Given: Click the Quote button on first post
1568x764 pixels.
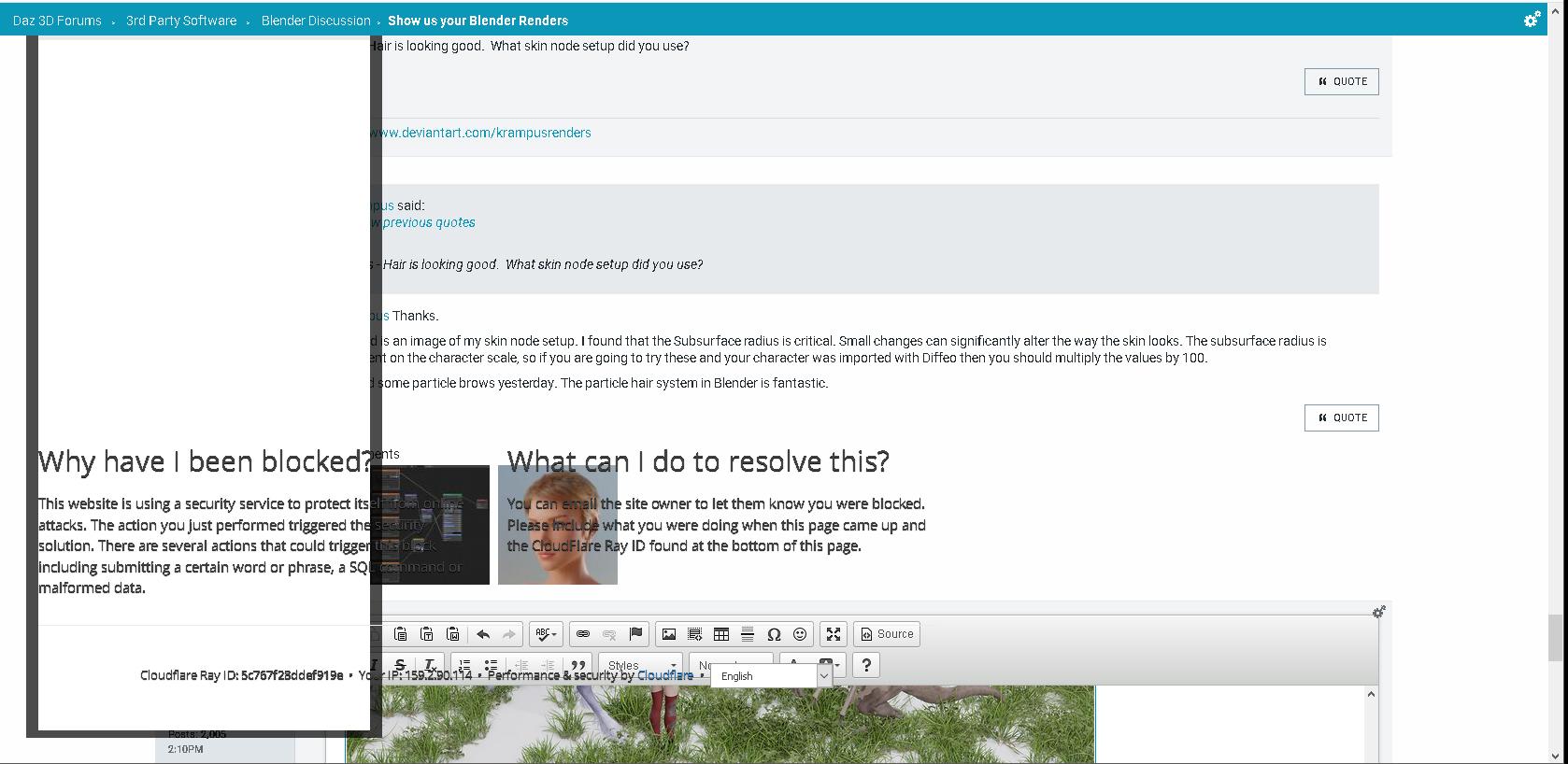Looking at the screenshot, I should click(x=1342, y=81).
